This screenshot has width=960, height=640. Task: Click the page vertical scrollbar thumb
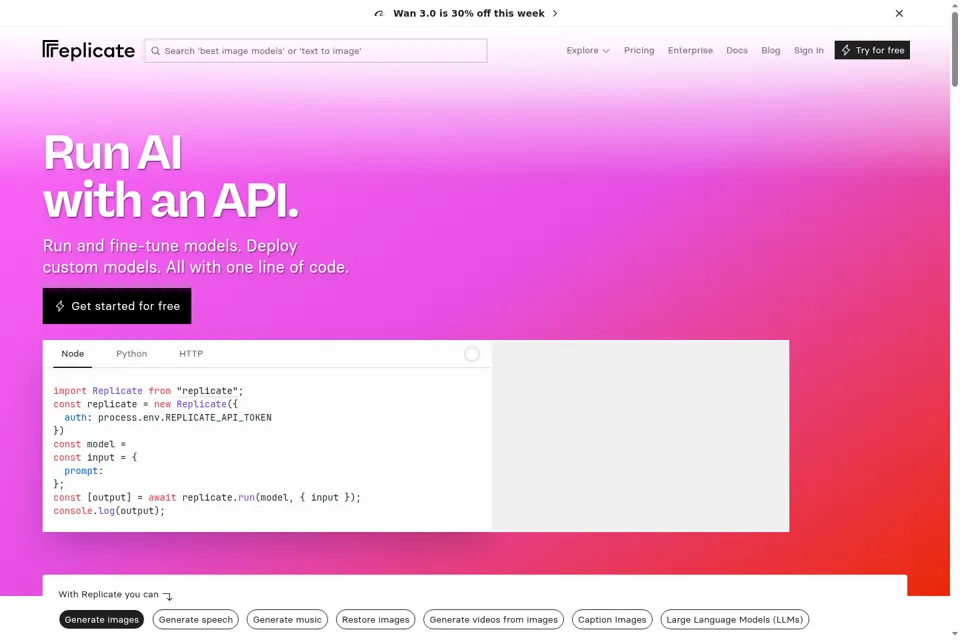coord(954,49)
